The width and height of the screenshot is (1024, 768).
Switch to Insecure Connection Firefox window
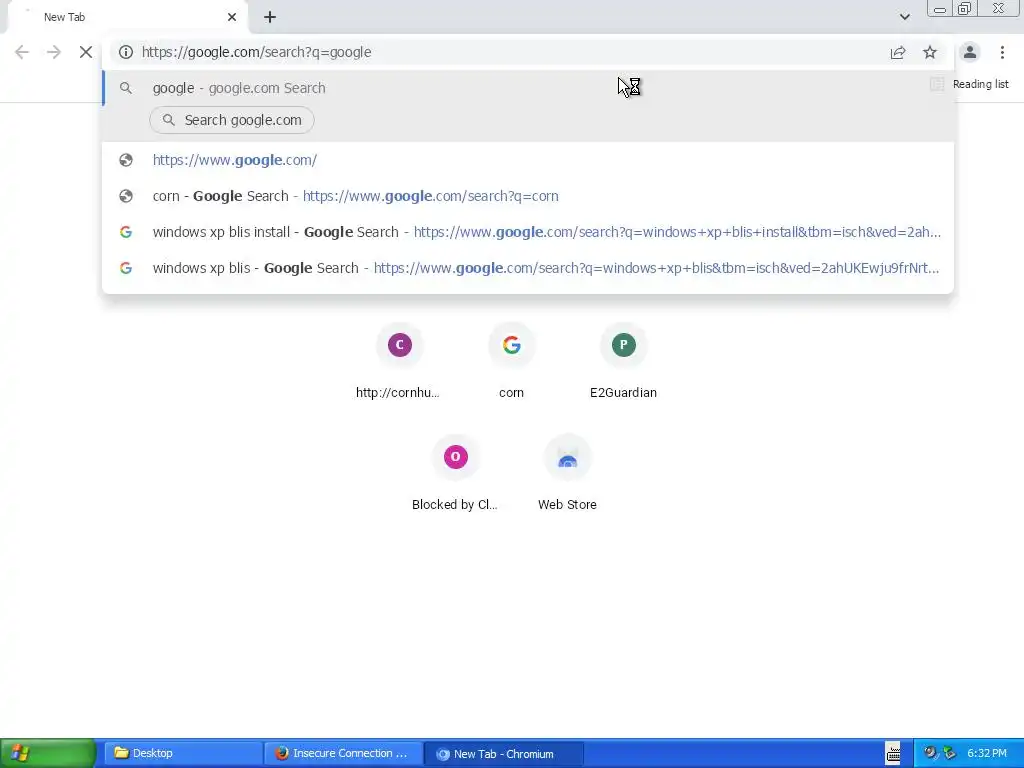tap(344, 754)
